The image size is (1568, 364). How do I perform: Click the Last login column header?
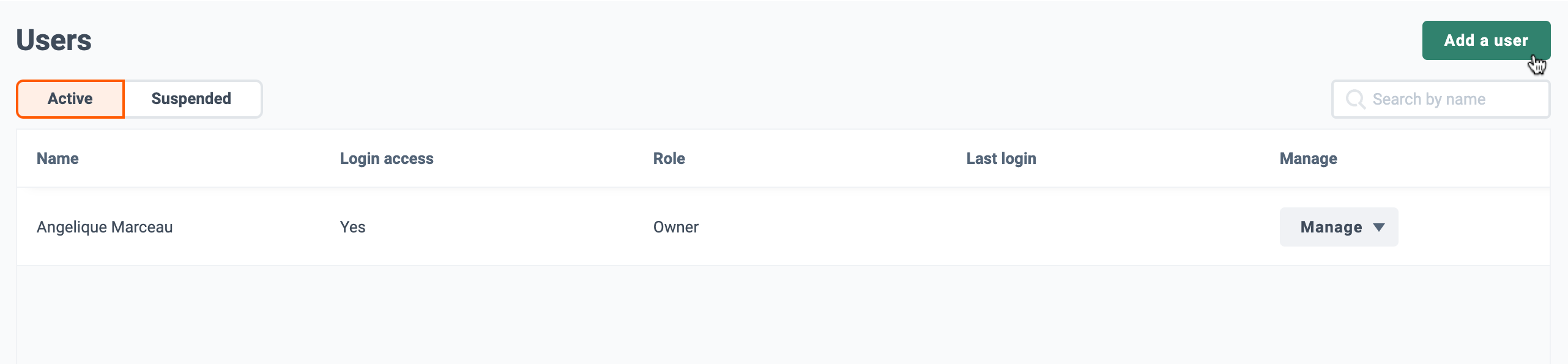pos(1001,158)
